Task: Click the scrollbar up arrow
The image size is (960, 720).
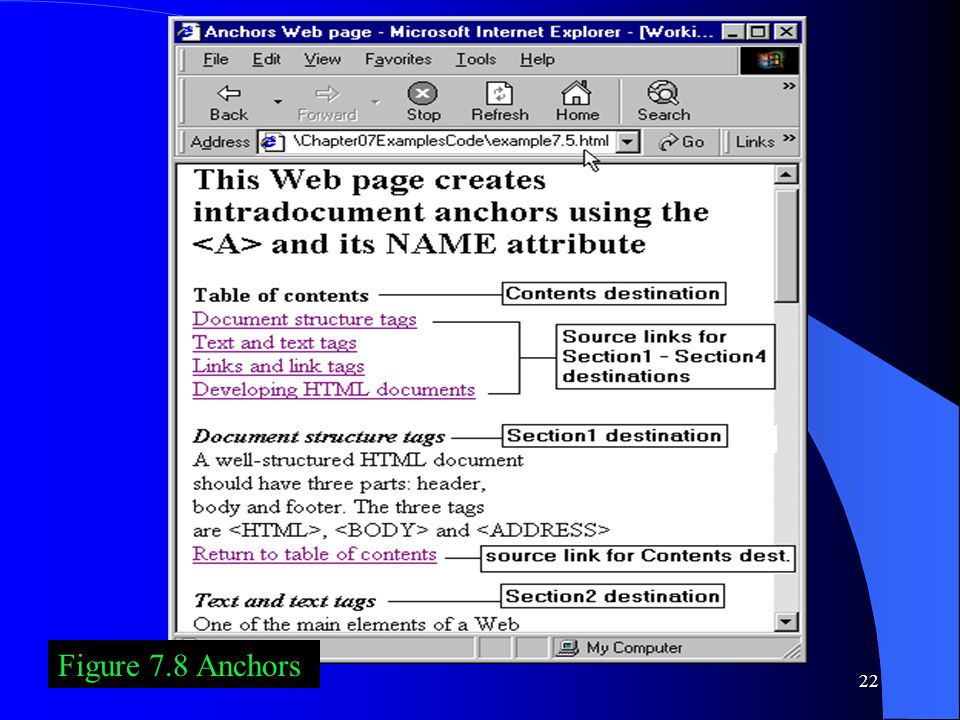Action: 786,174
